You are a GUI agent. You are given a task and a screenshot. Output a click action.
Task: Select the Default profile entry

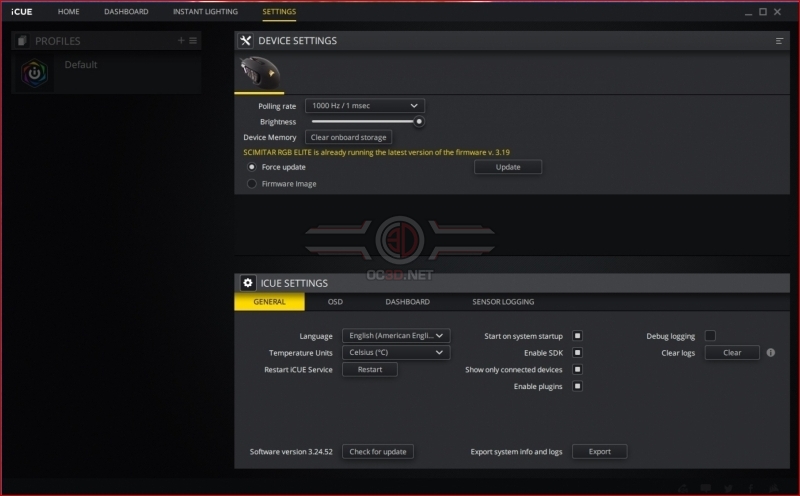pyautogui.click(x=106, y=73)
